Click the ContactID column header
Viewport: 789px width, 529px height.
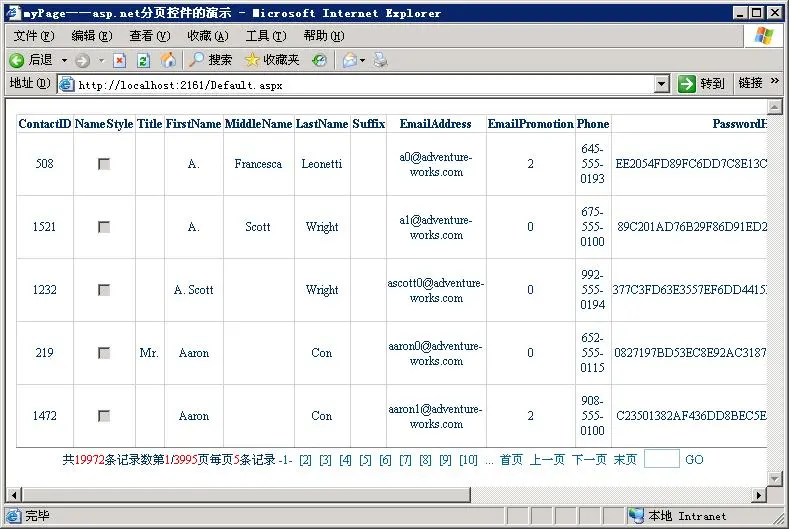(45, 124)
